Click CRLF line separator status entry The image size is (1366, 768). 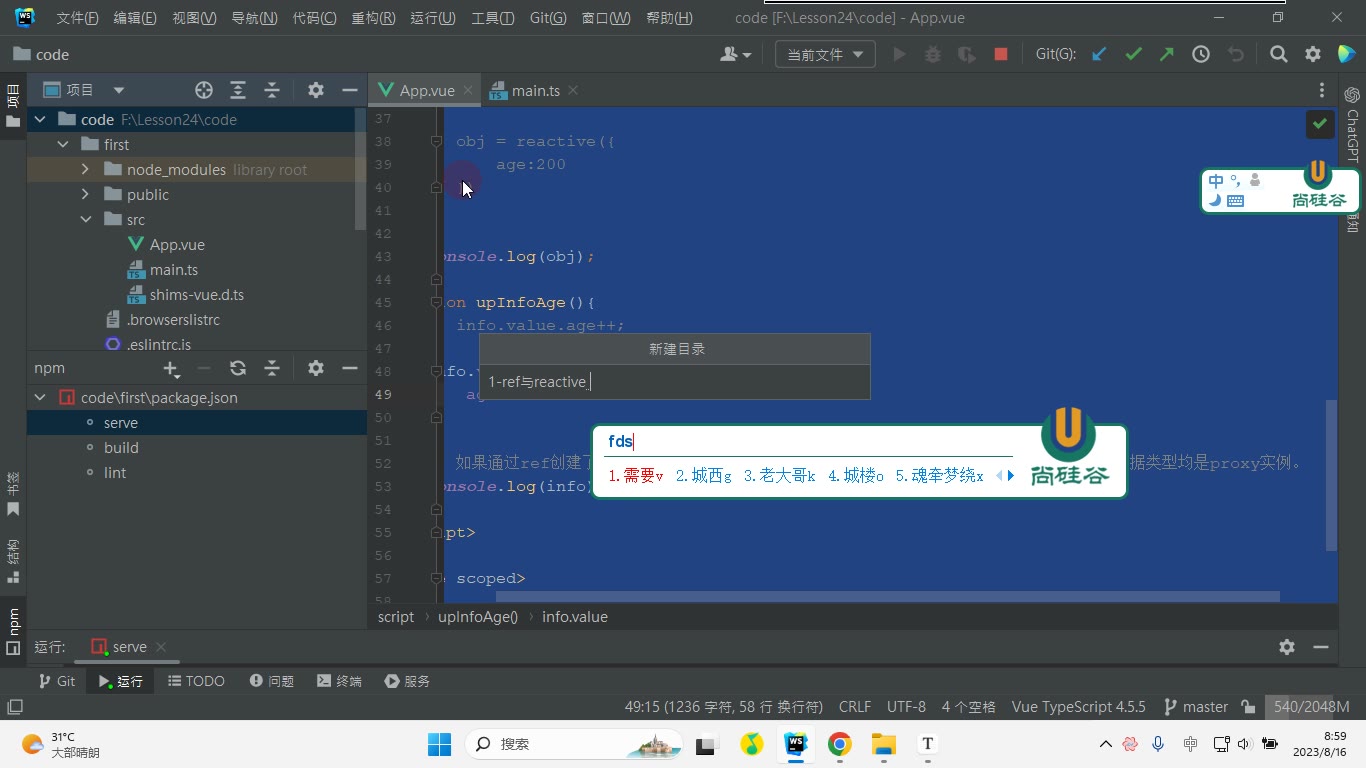[x=855, y=707]
